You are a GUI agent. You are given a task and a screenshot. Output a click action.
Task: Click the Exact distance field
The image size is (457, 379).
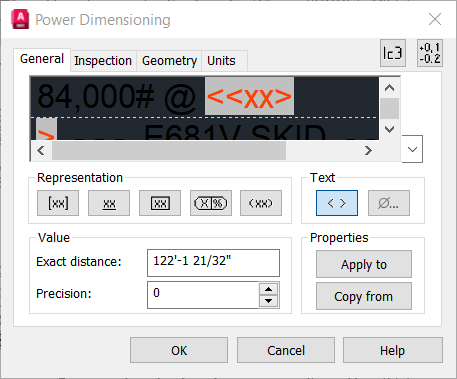(x=213, y=263)
